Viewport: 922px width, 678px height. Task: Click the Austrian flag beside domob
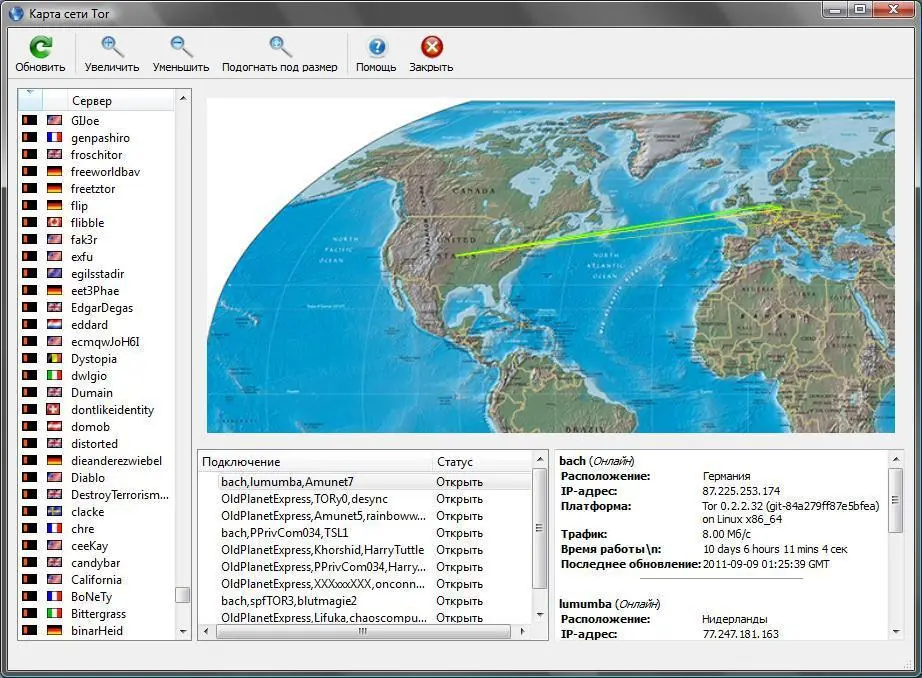point(54,426)
